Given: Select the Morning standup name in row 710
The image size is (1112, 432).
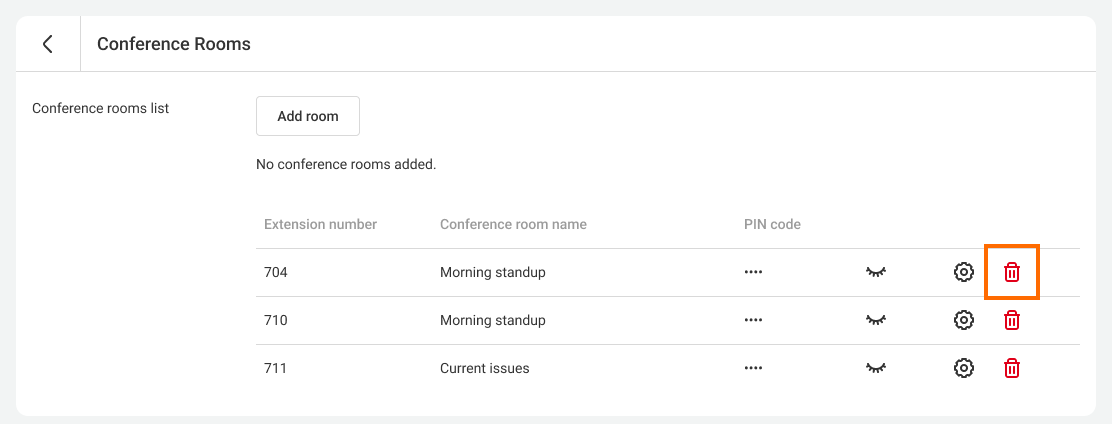Looking at the screenshot, I should (x=493, y=320).
